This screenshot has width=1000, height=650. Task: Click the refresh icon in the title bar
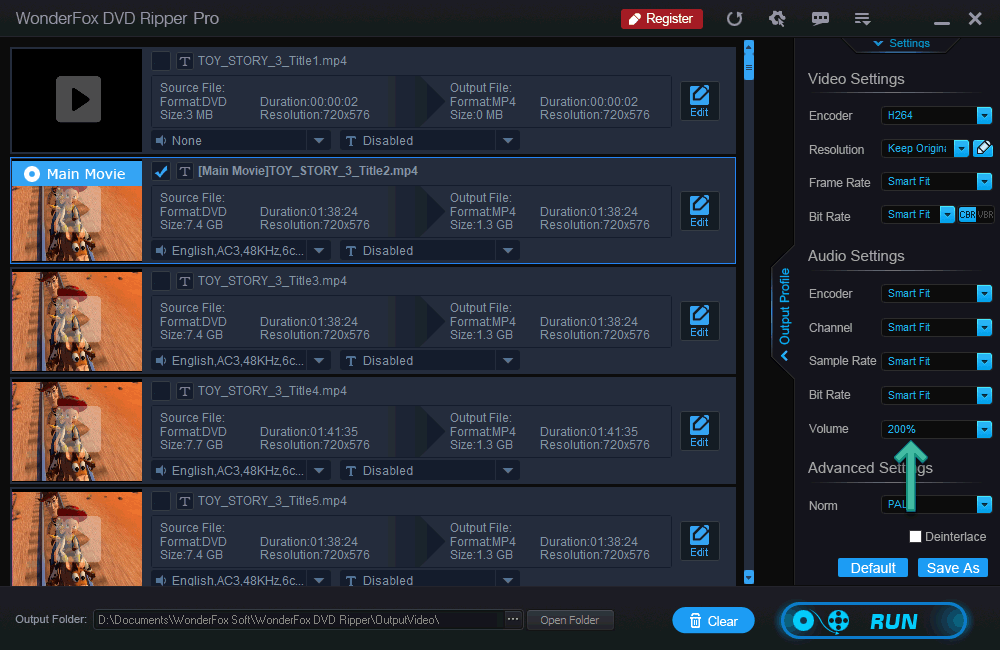click(735, 18)
